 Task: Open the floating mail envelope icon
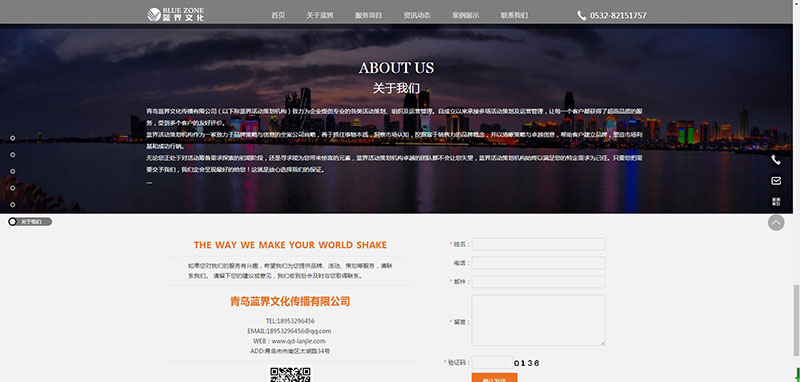776,181
